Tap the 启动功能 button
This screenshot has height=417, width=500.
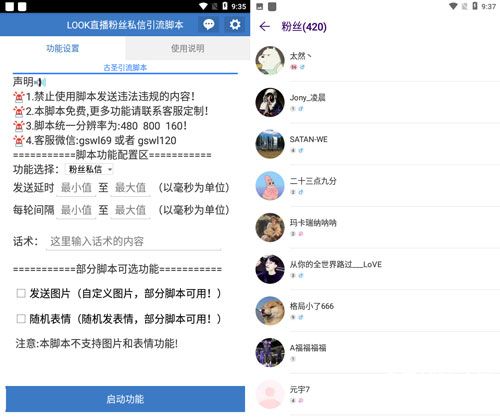[125, 399]
